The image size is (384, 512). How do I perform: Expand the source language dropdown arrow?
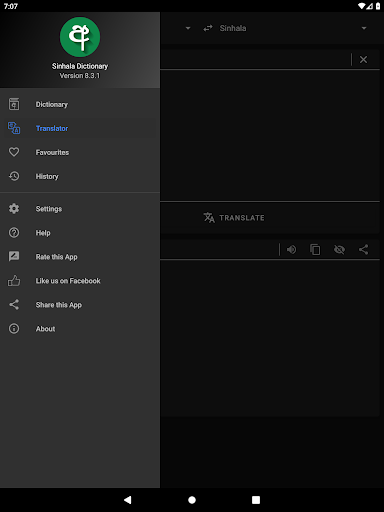tap(188, 28)
